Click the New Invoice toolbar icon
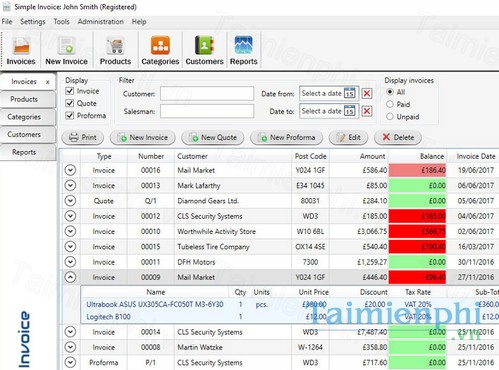This screenshot has width=499, height=370. [66, 50]
